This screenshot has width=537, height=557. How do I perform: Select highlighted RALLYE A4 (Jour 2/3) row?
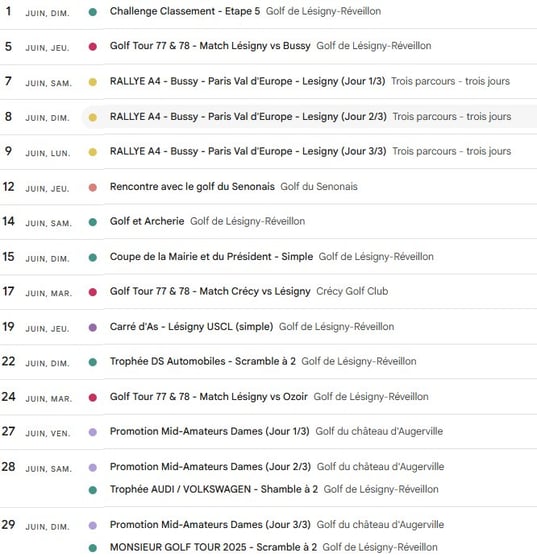point(309,117)
